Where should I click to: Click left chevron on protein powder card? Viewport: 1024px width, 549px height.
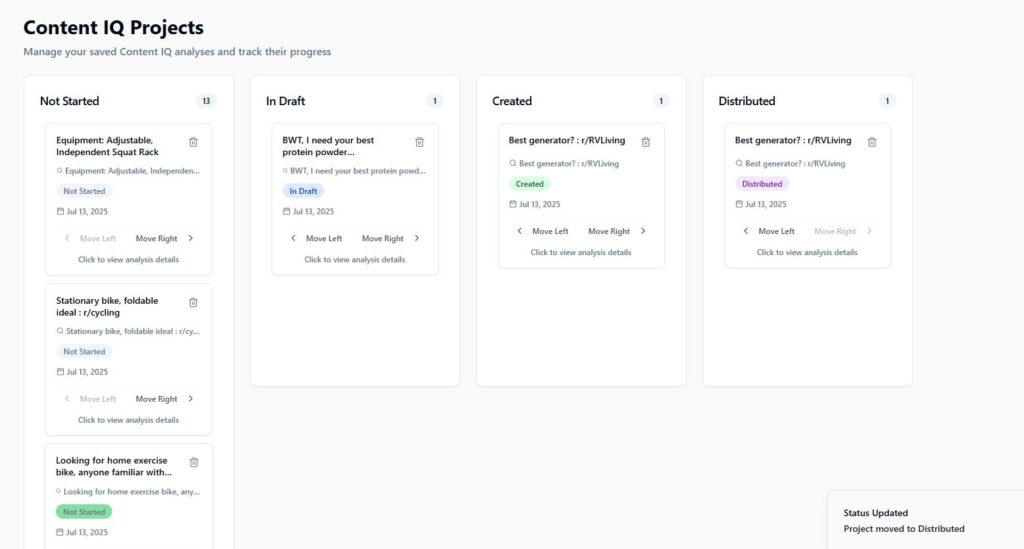pyautogui.click(x=293, y=238)
